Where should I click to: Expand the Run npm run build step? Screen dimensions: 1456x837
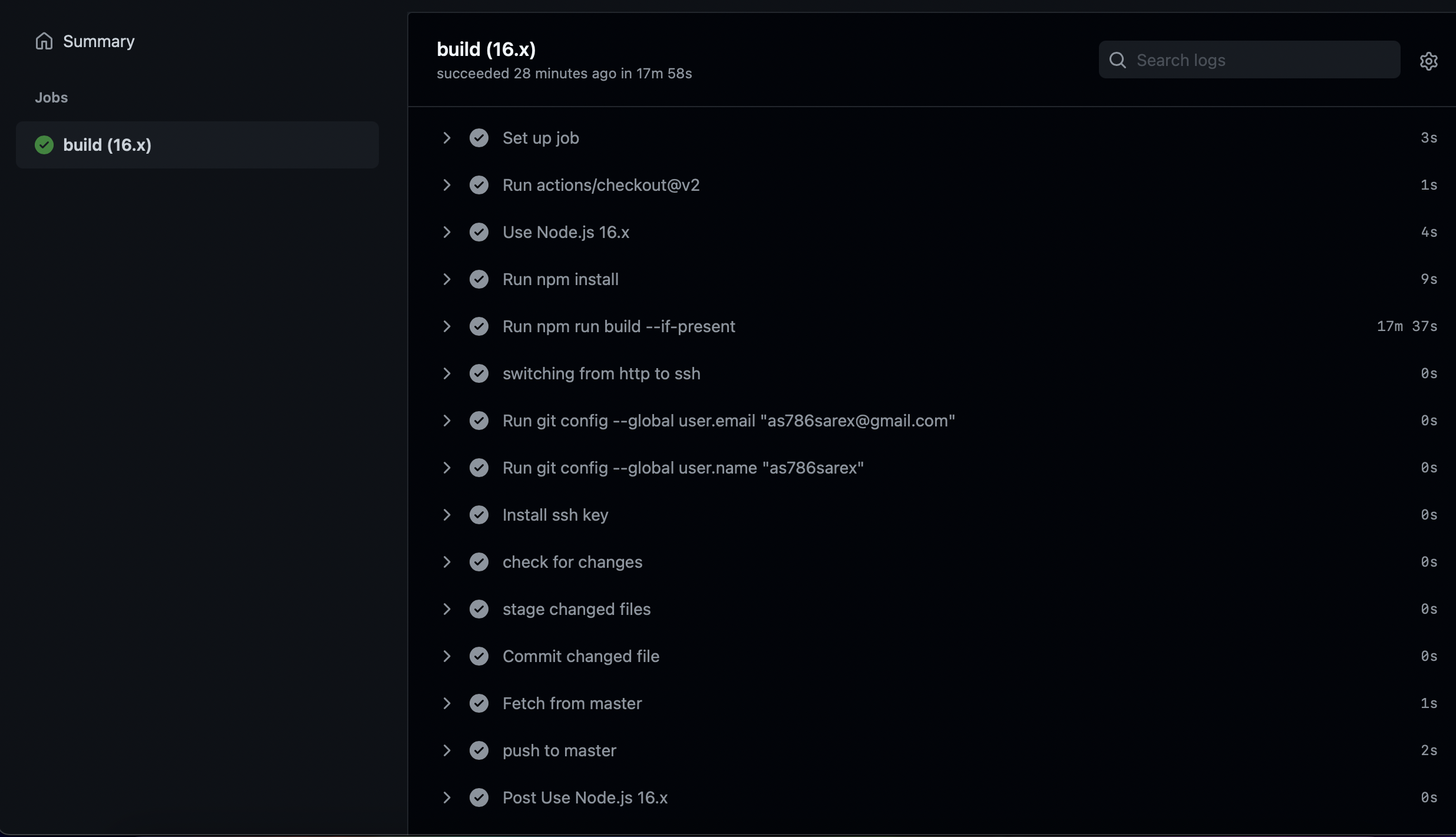coord(447,326)
